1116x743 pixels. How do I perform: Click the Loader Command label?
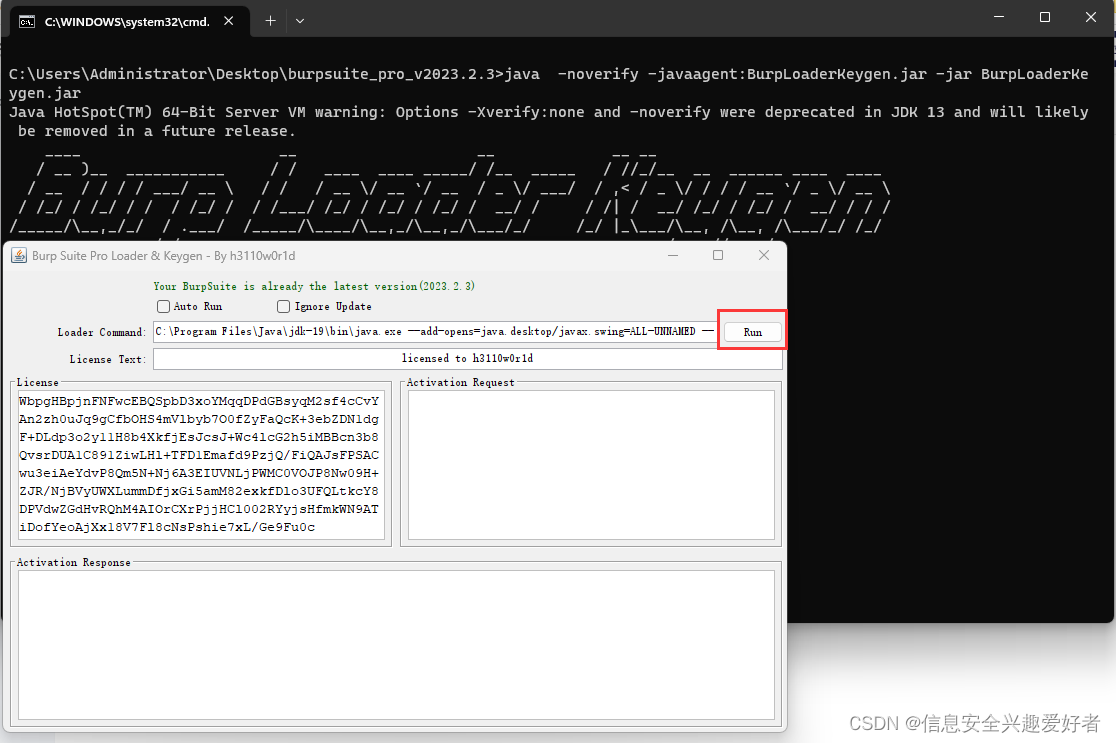101,332
